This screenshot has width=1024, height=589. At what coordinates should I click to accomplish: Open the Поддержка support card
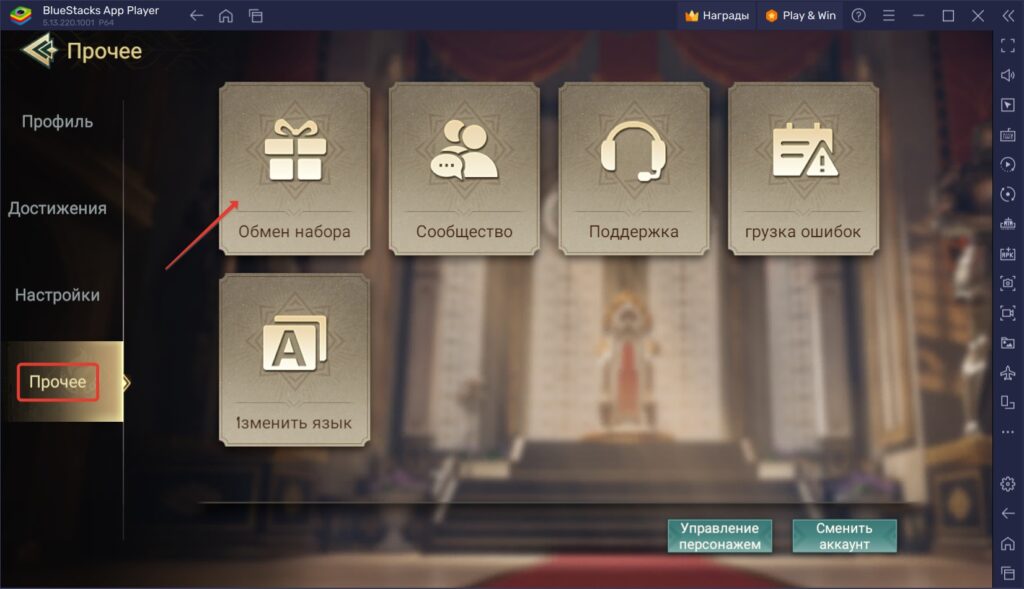631,168
